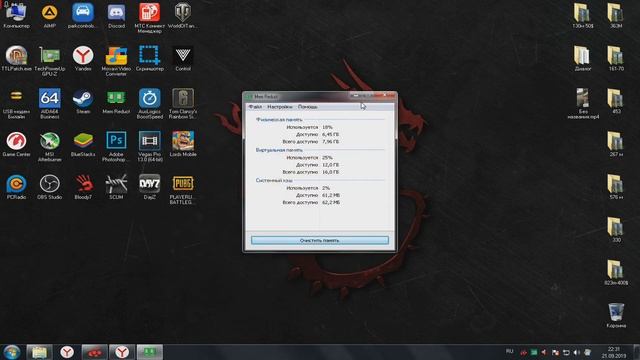Click the RU language indicator
The image size is (640, 360).
pos(509,351)
